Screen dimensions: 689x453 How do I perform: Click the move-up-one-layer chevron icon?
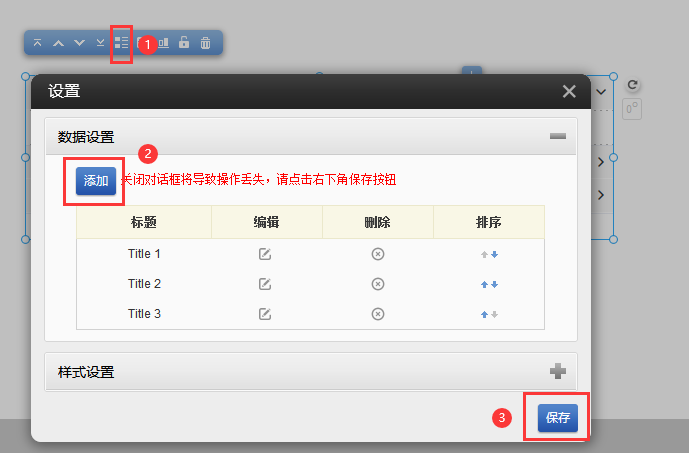tap(58, 43)
